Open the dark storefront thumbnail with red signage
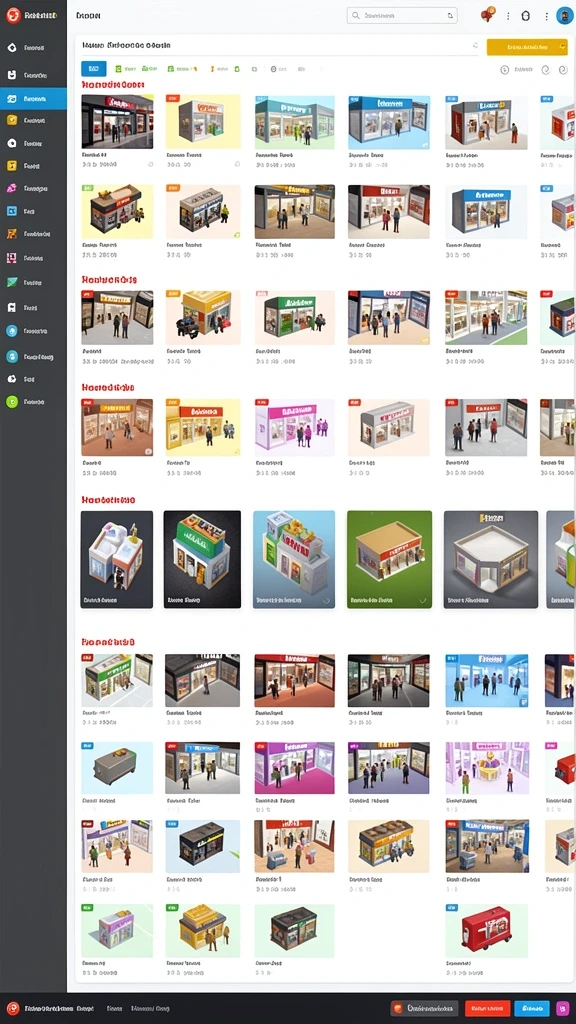This screenshot has width=576, height=1024. pos(118,122)
